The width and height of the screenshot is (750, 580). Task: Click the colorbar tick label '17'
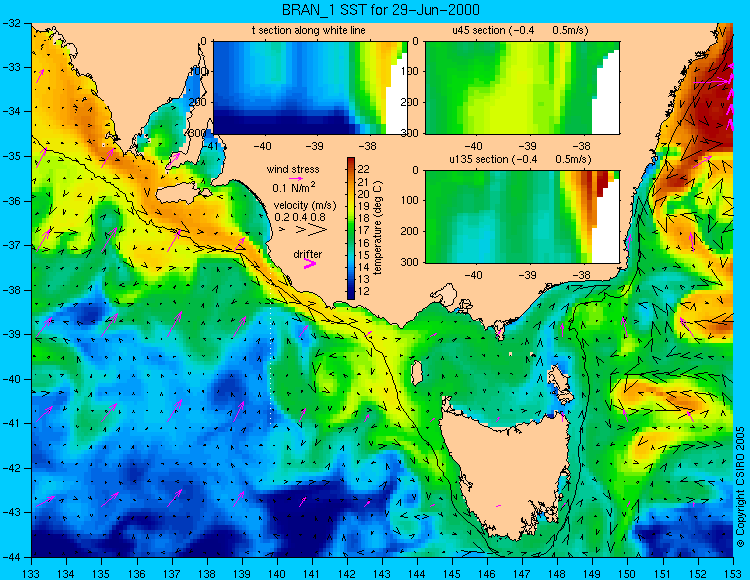coord(364,230)
